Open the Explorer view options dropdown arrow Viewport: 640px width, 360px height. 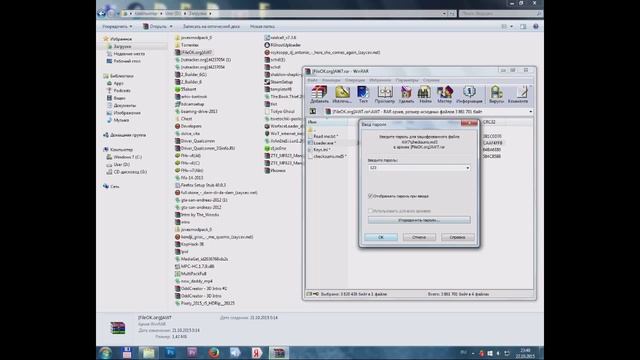point(511,27)
